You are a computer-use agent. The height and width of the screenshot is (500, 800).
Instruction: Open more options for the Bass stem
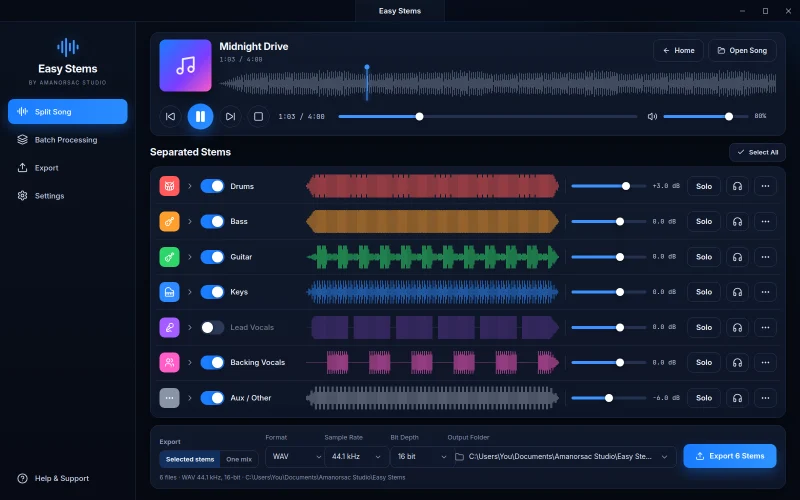765,221
